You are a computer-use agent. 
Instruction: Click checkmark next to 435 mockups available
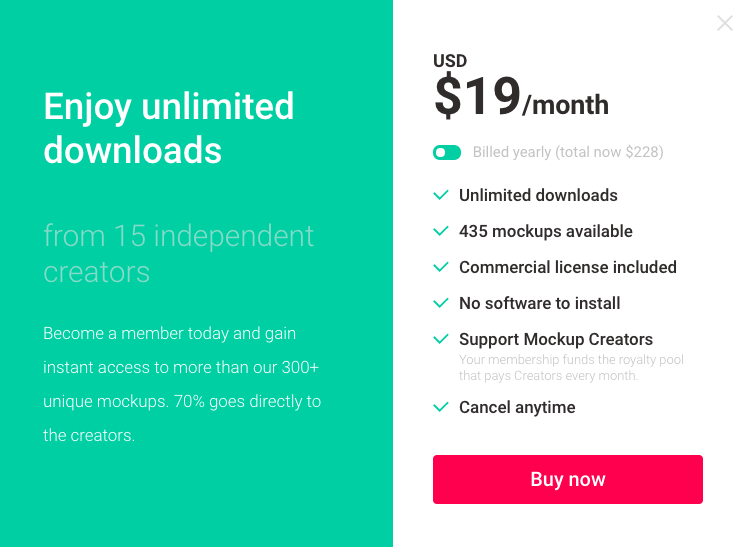tap(440, 231)
